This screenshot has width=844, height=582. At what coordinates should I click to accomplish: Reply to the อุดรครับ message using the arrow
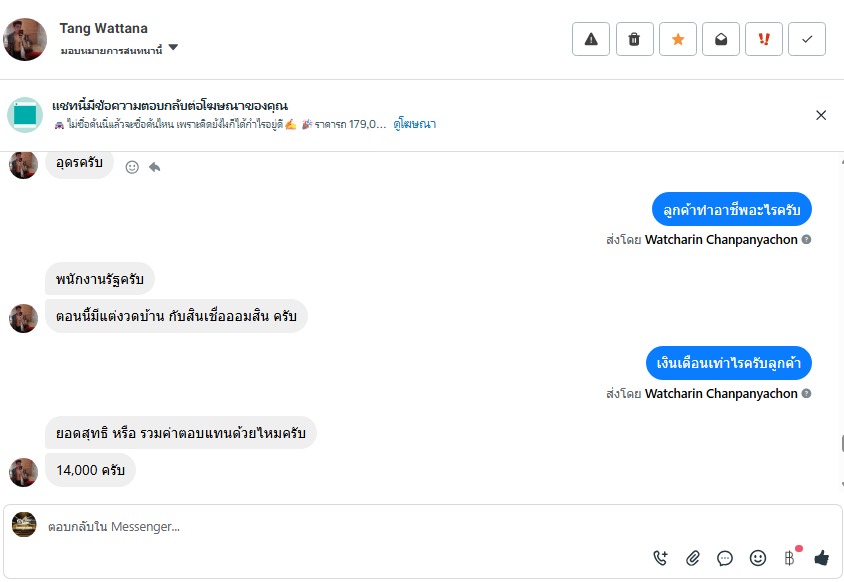pyautogui.click(x=155, y=167)
